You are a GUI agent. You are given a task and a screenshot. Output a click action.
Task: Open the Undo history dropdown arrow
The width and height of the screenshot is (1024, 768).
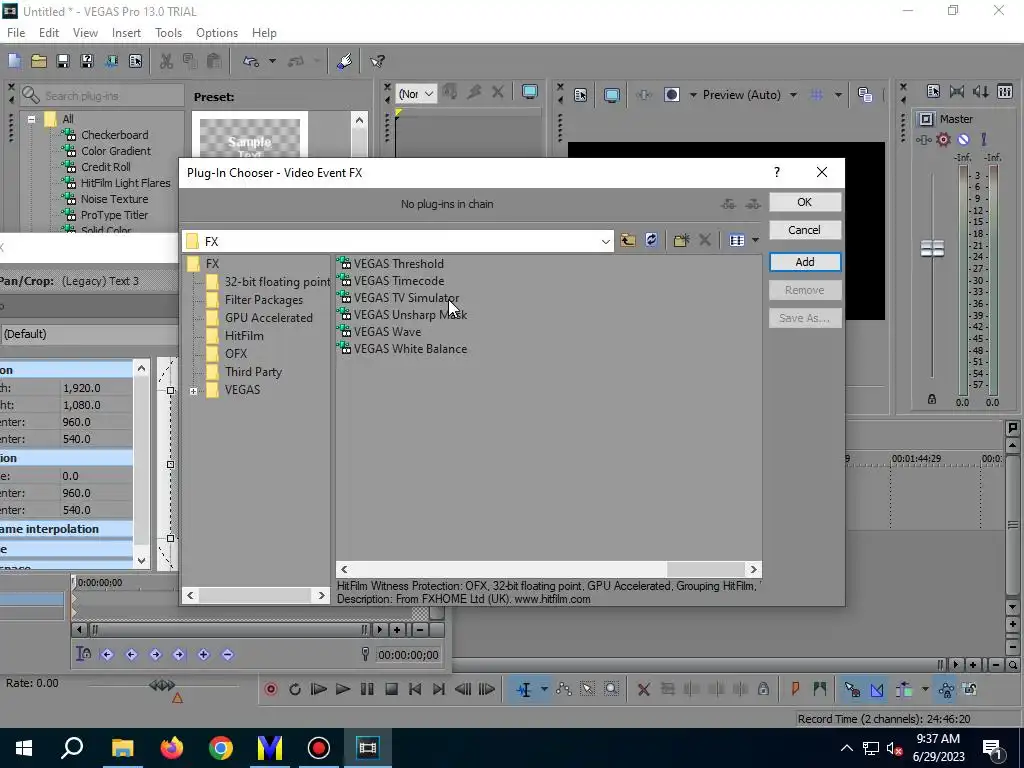272,61
